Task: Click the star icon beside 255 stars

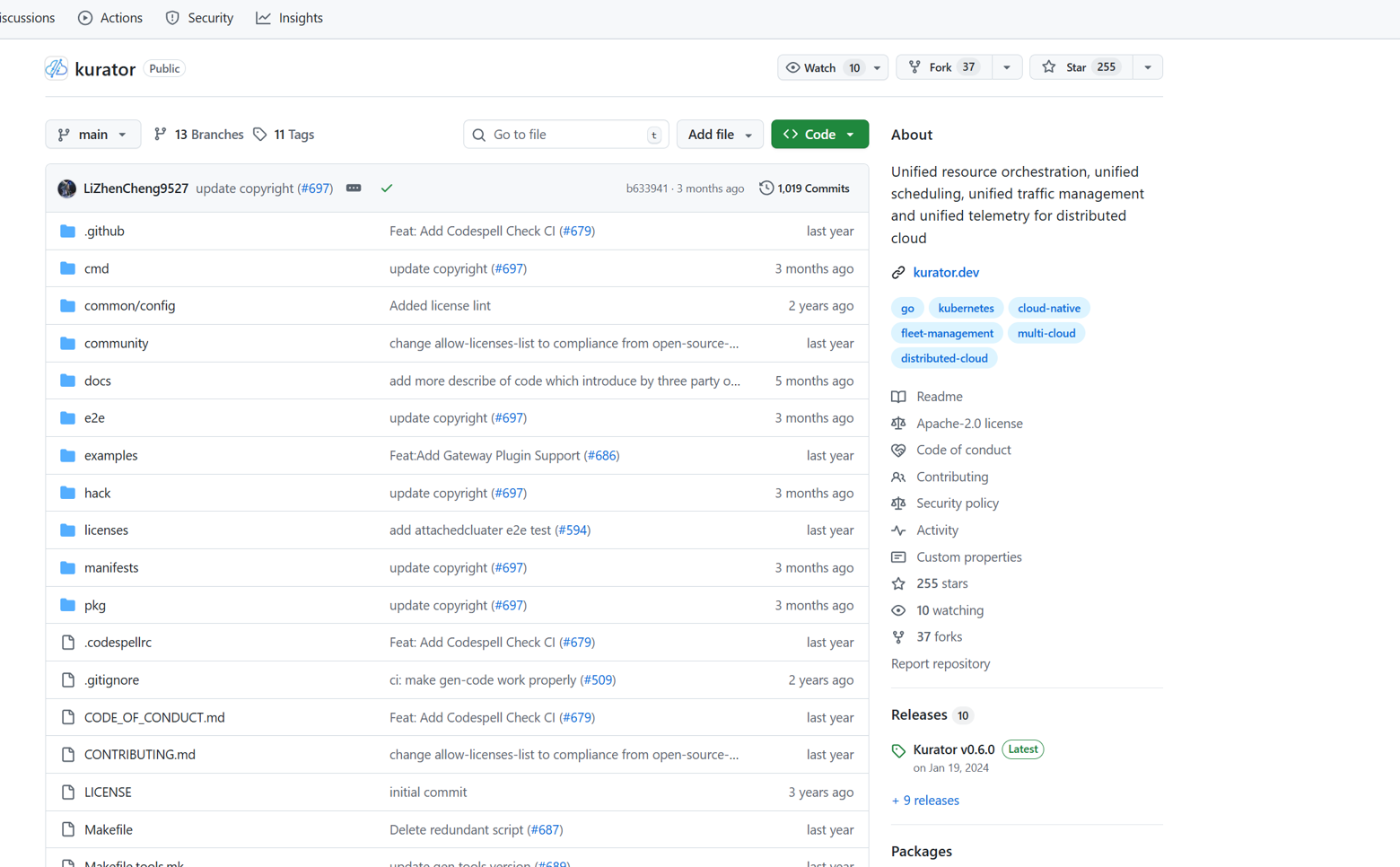Action: pyautogui.click(x=898, y=583)
